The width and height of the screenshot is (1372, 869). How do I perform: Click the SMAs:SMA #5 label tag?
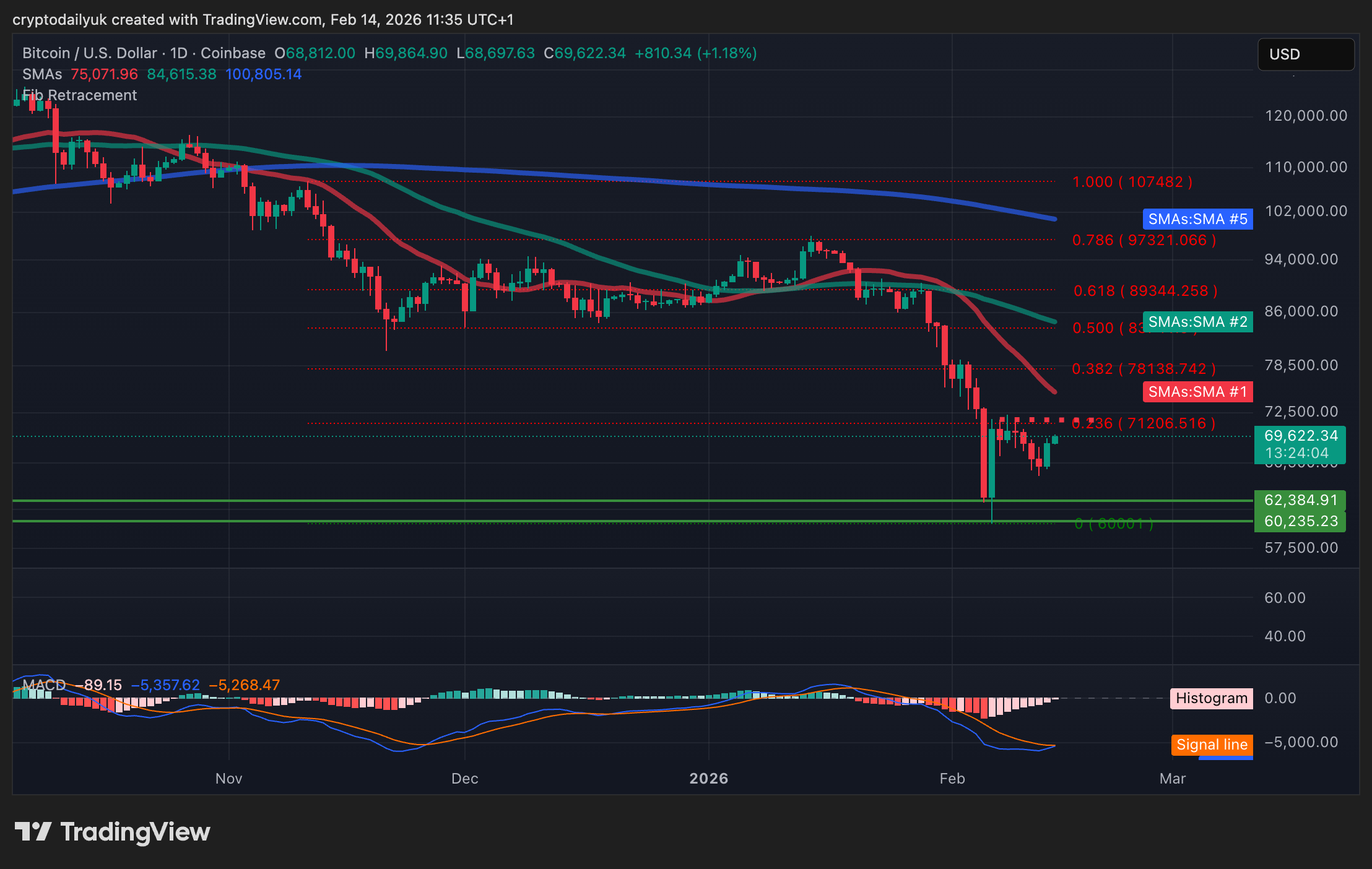click(x=1197, y=219)
